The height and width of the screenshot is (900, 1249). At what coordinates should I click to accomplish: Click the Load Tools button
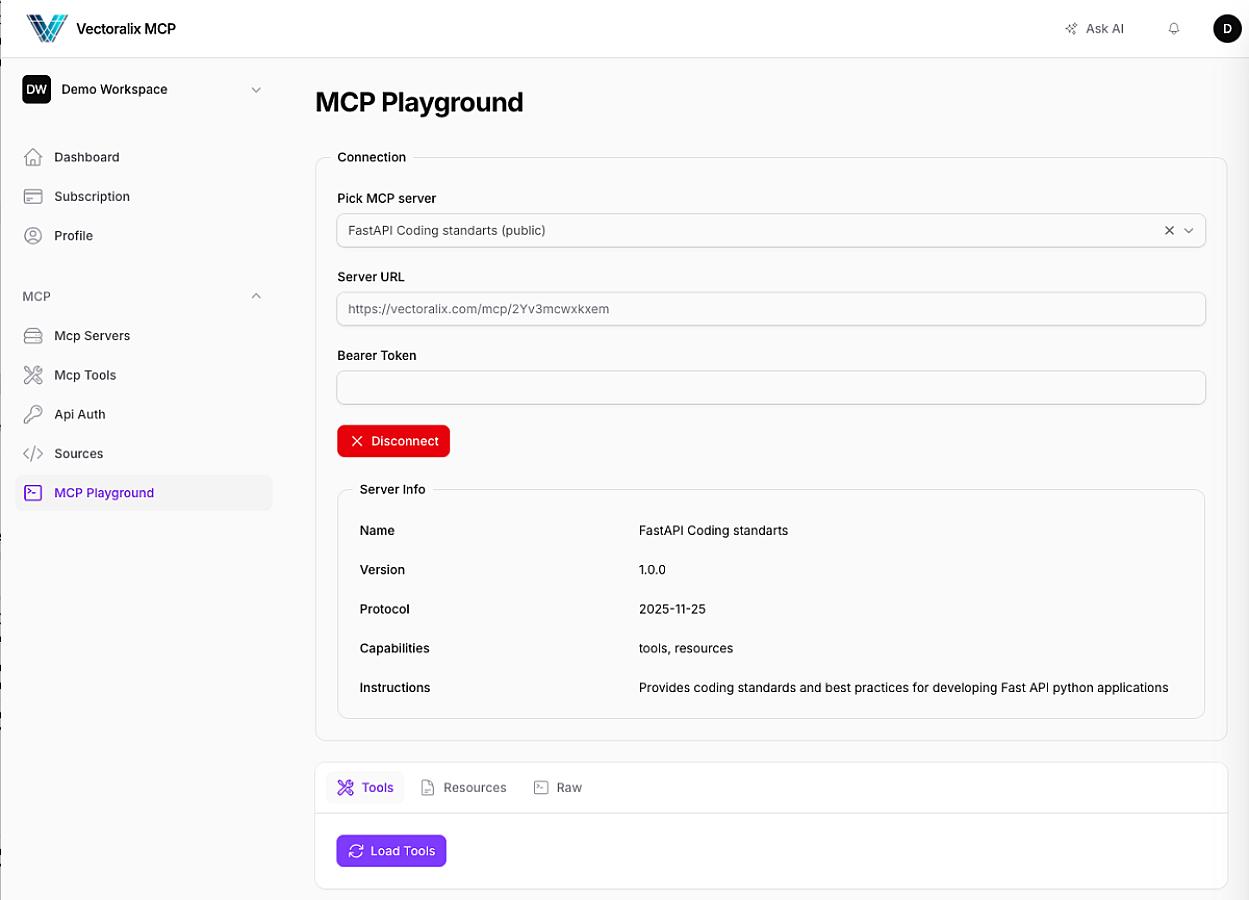tap(391, 851)
